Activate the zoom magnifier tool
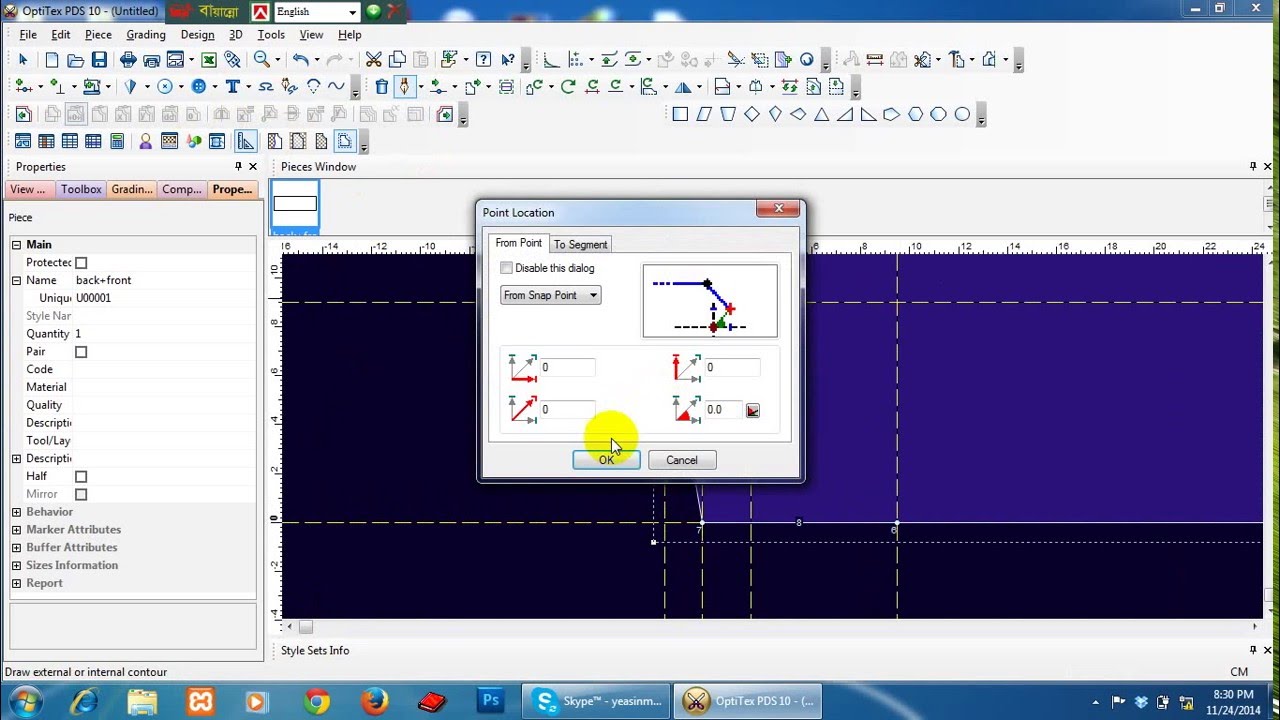 (x=262, y=60)
